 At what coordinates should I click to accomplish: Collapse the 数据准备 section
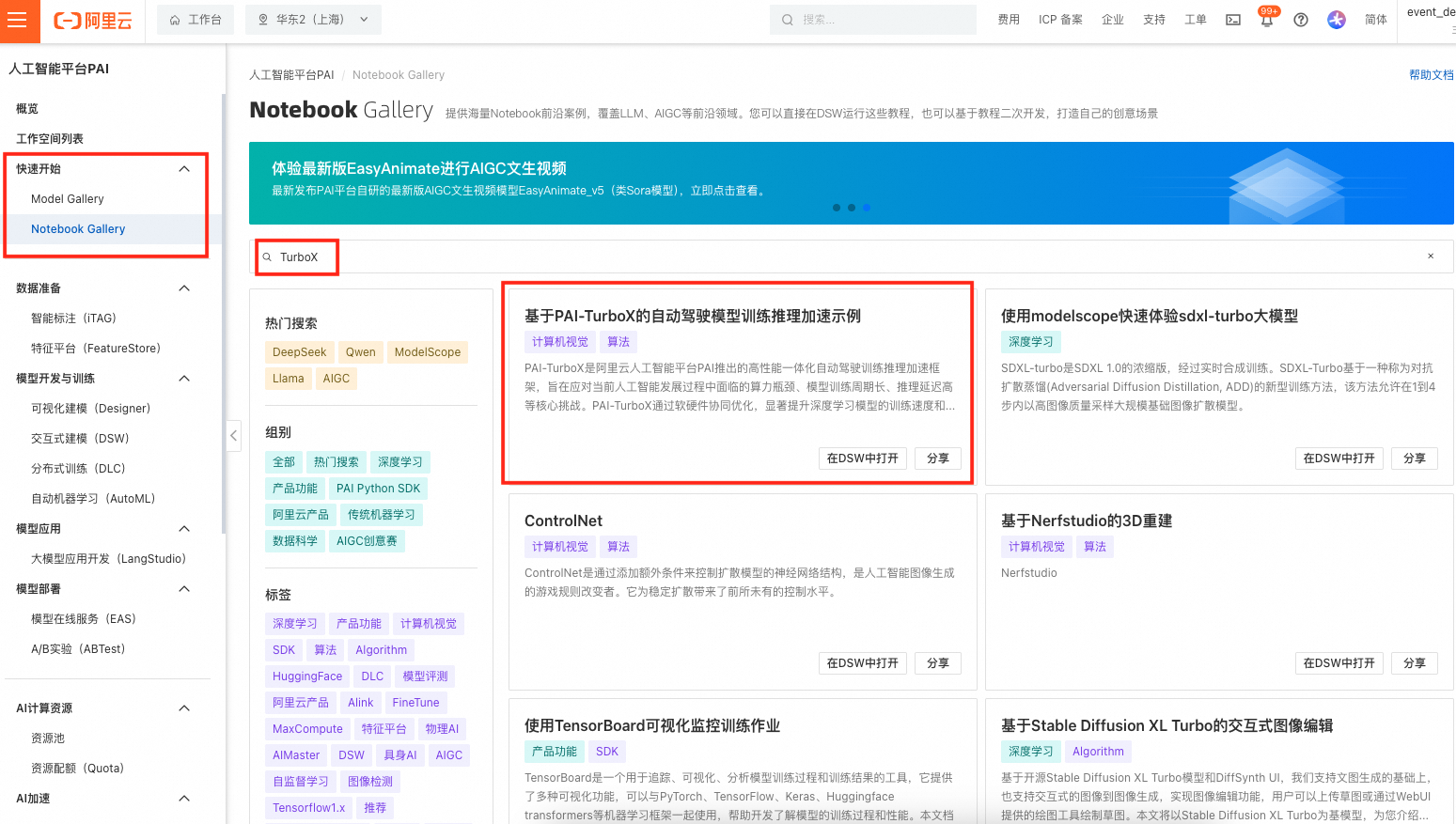[x=184, y=288]
